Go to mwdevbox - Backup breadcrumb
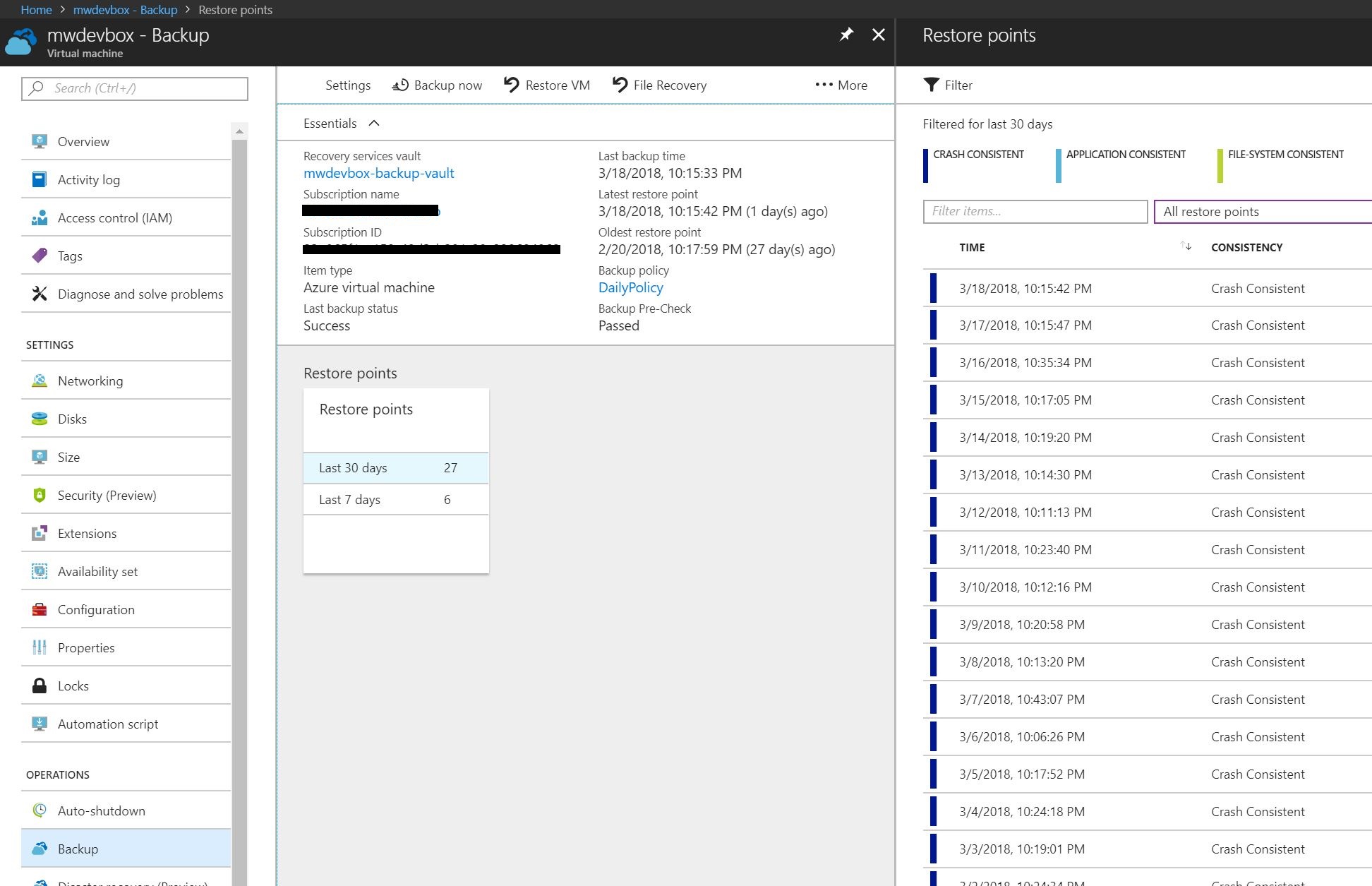Image resolution: width=1372 pixels, height=886 pixels. tap(125, 10)
